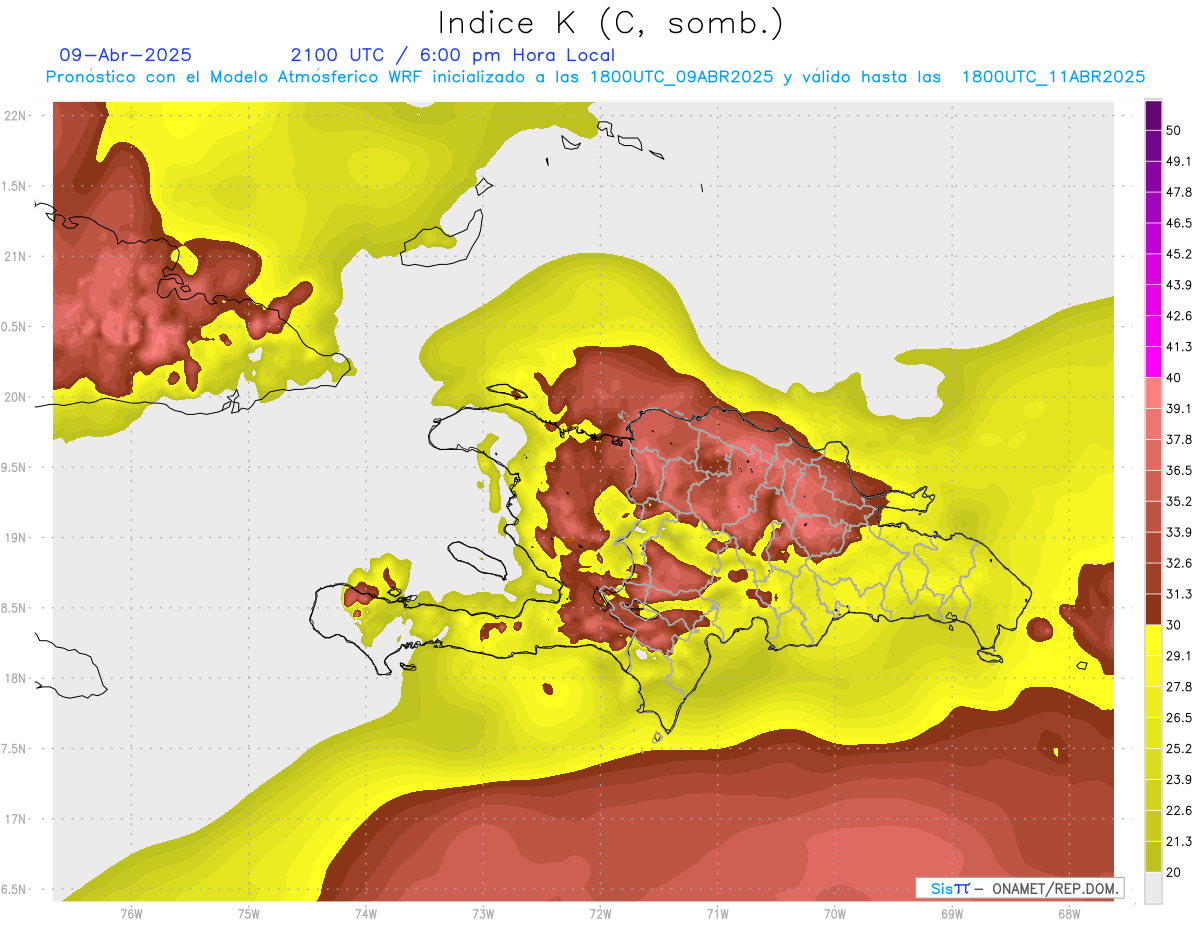Click the "76W" longitude label
The width and height of the screenshot is (1200, 927).
[131, 914]
